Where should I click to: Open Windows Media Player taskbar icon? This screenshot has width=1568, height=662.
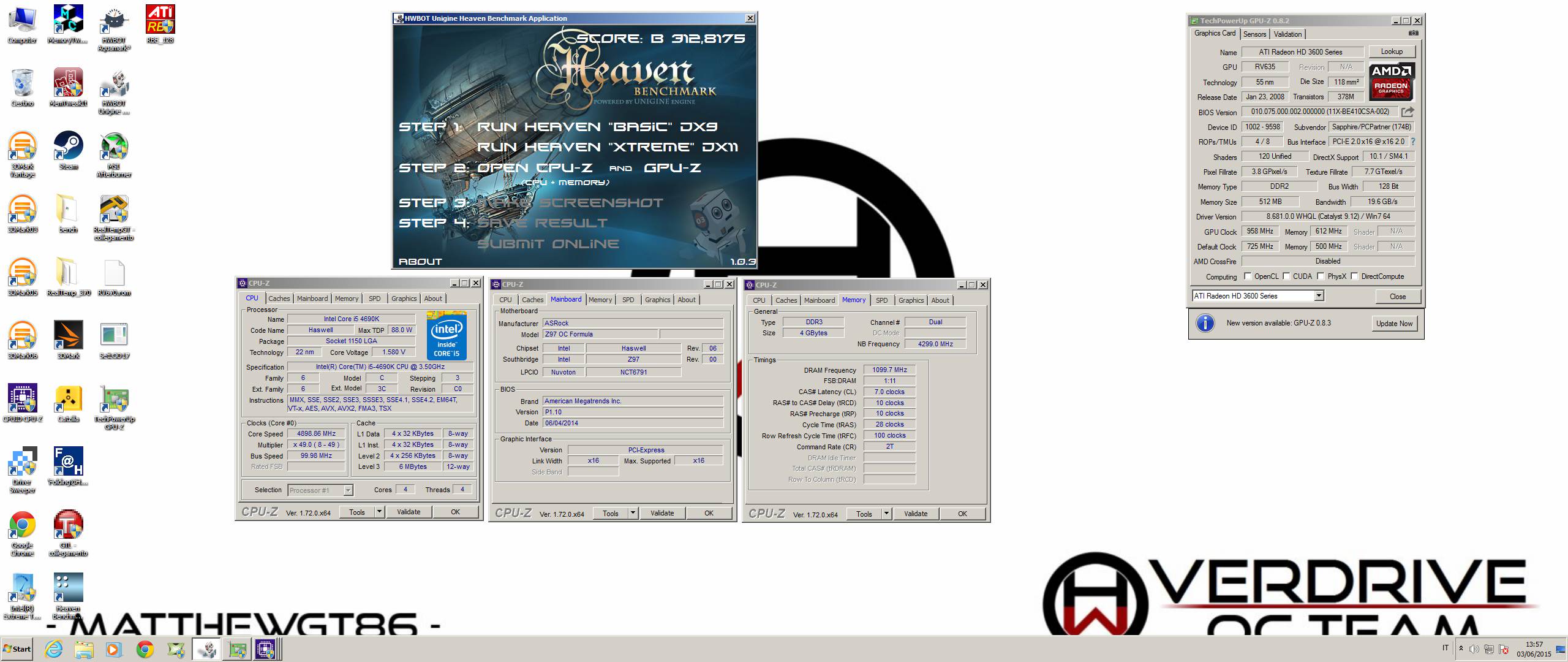pos(114,649)
